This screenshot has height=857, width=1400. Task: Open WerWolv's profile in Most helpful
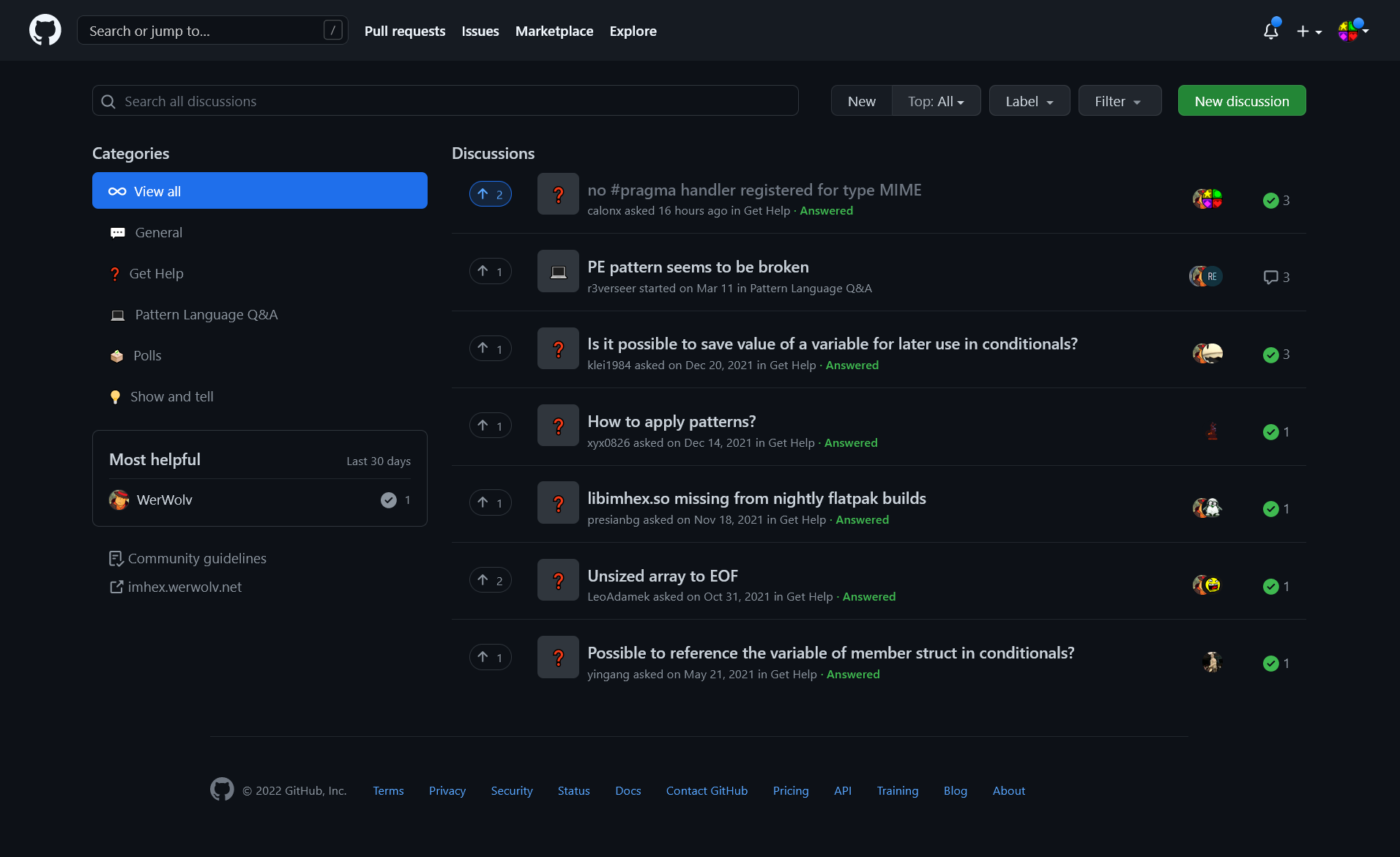tap(164, 500)
